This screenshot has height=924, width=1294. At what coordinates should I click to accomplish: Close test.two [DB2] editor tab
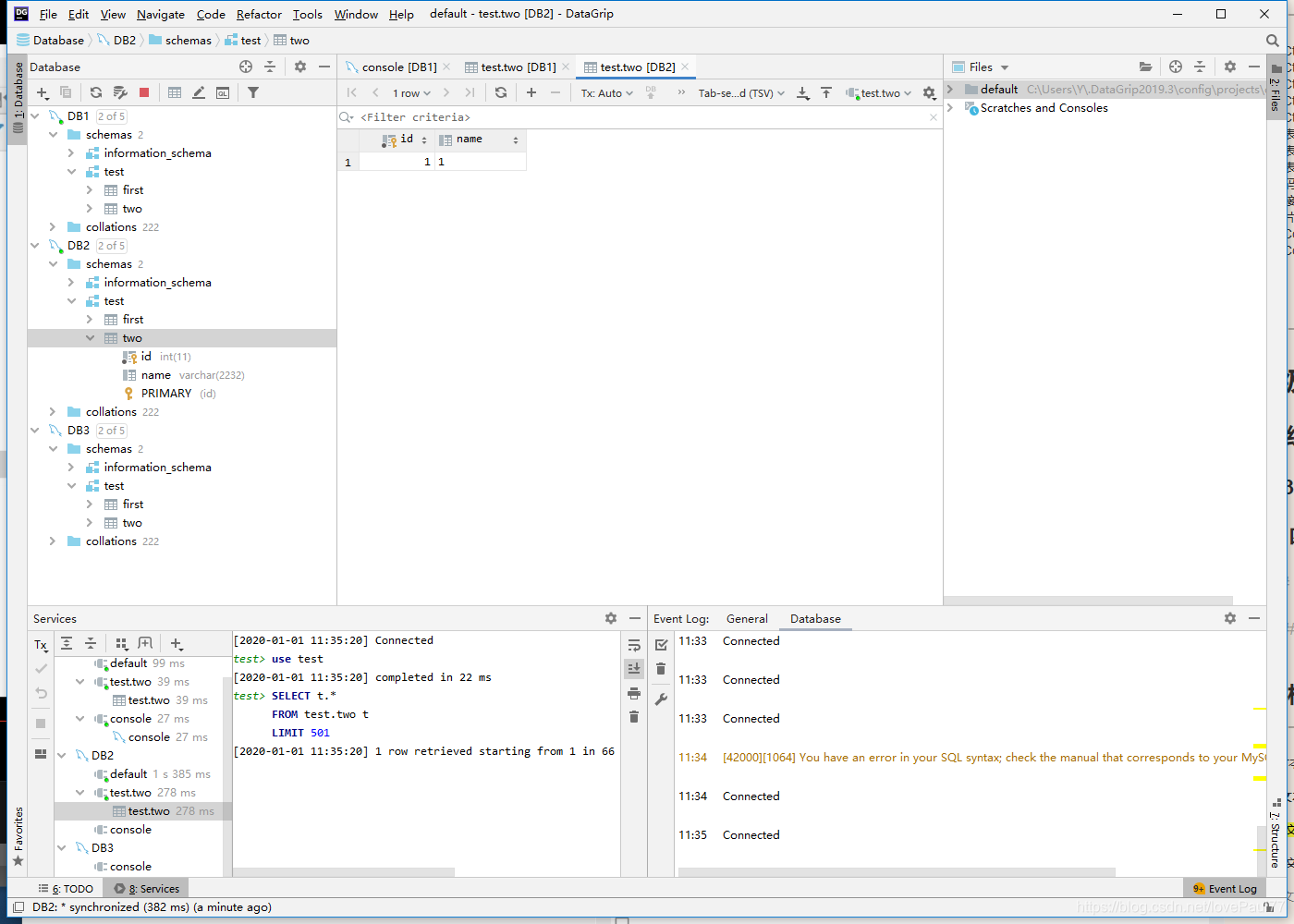685,67
